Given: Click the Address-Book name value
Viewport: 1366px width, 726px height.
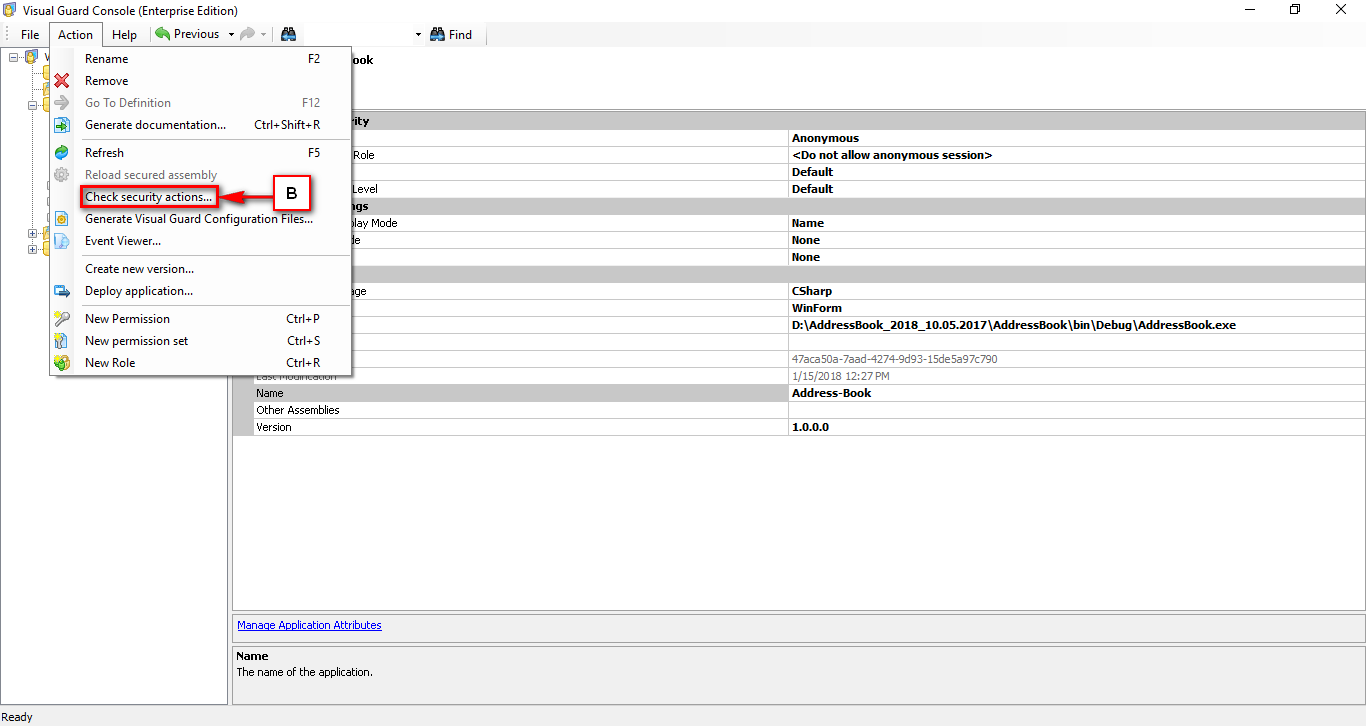Looking at the screenshot, I should (x=831, y=393).
